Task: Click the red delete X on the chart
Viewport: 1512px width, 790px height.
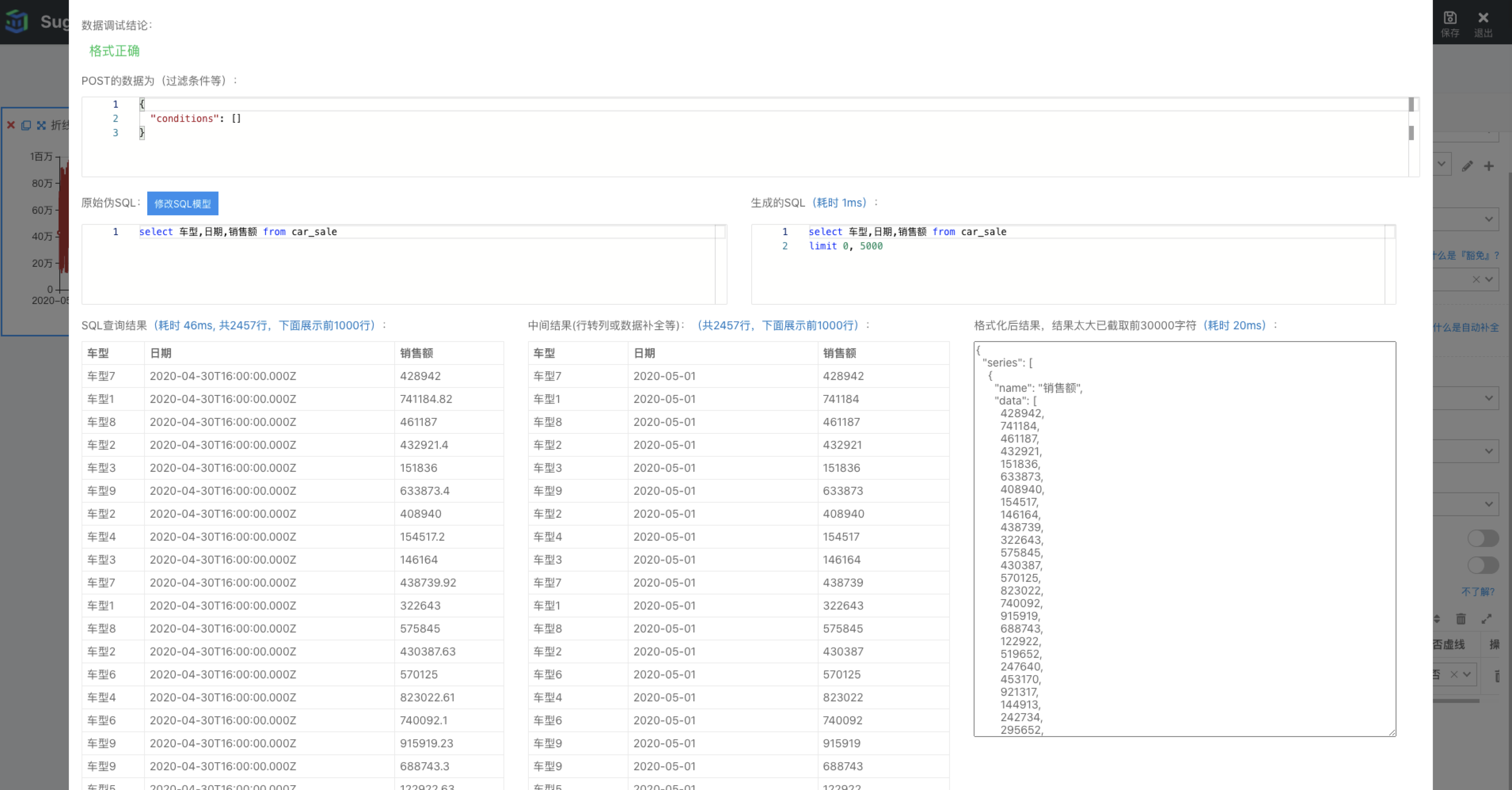Action: tap(11, 125)
